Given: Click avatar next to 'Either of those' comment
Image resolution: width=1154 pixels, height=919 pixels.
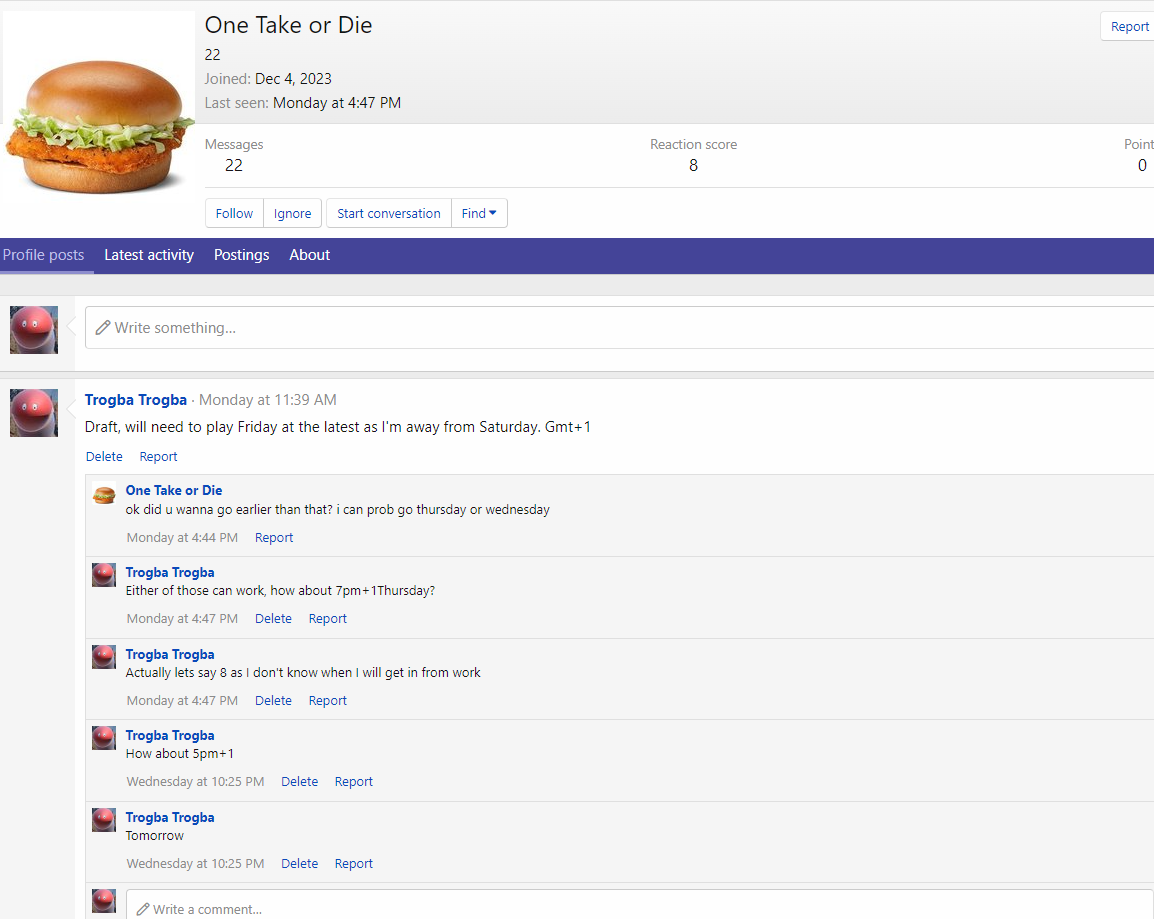Looking at the screenshot, I should tap(104, 575).
